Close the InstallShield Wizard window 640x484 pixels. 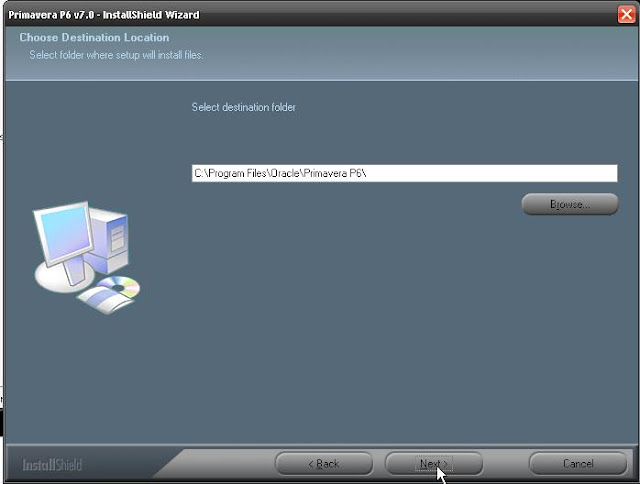pyautogui.click(x=626, y=15)
